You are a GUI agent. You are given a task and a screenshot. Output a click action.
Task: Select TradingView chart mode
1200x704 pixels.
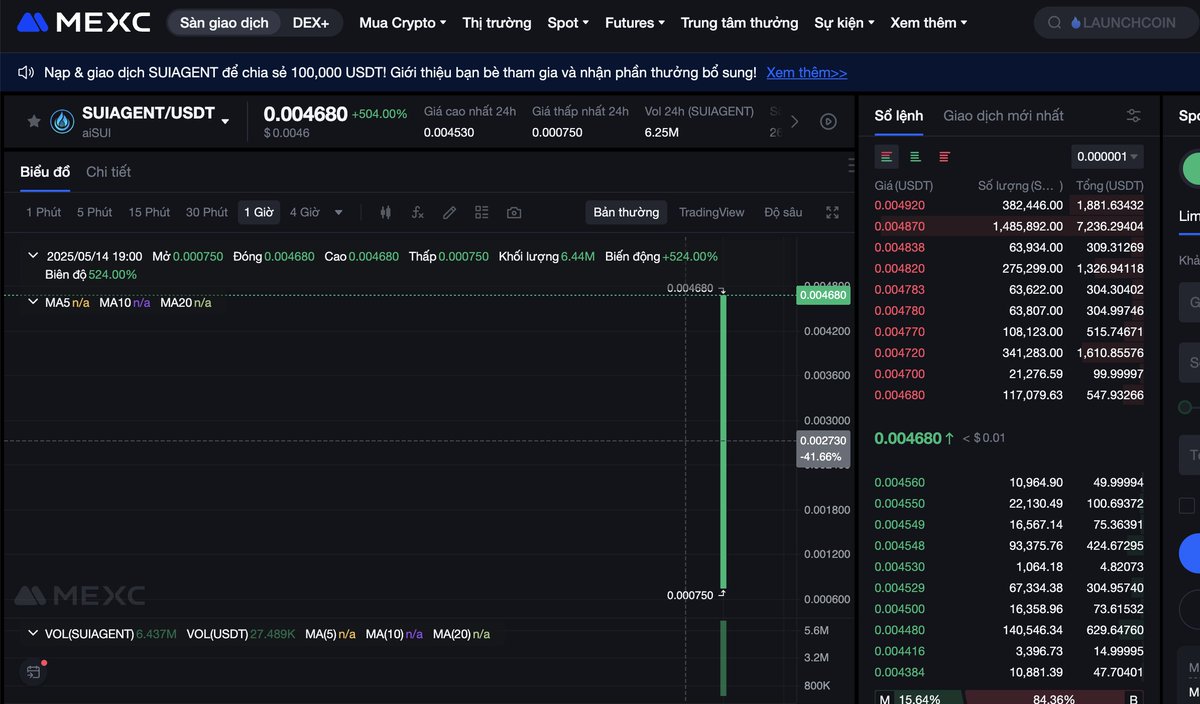pos(712,212)
